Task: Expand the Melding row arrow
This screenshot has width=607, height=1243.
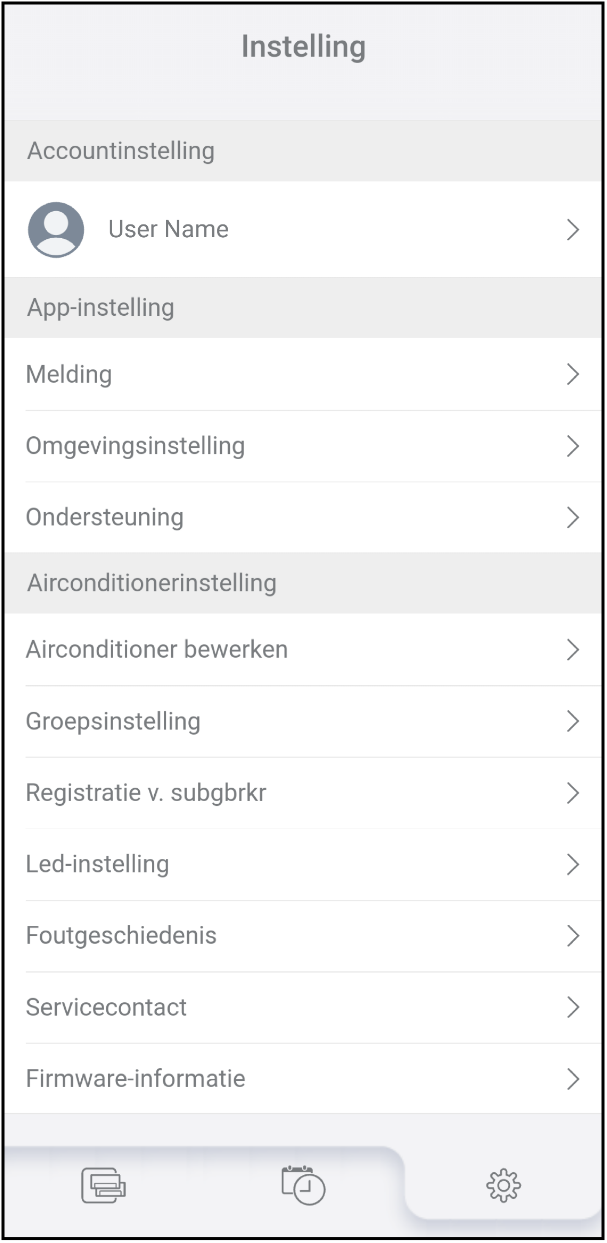Action: pyautogui.click(x=573, y=374)
